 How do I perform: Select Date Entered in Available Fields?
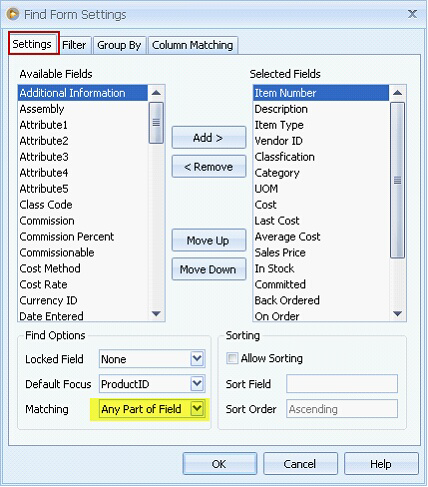tap(83, 316)
